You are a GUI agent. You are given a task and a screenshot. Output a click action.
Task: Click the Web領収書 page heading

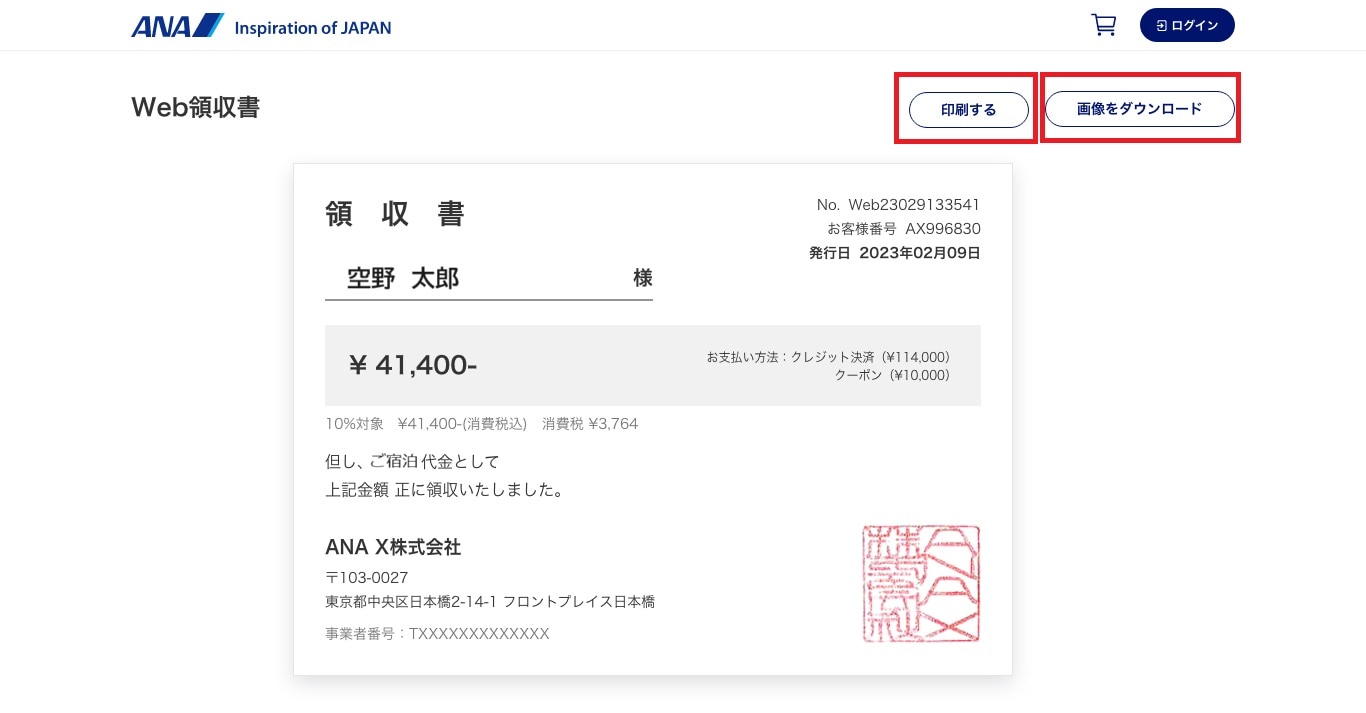coord(195,107)
